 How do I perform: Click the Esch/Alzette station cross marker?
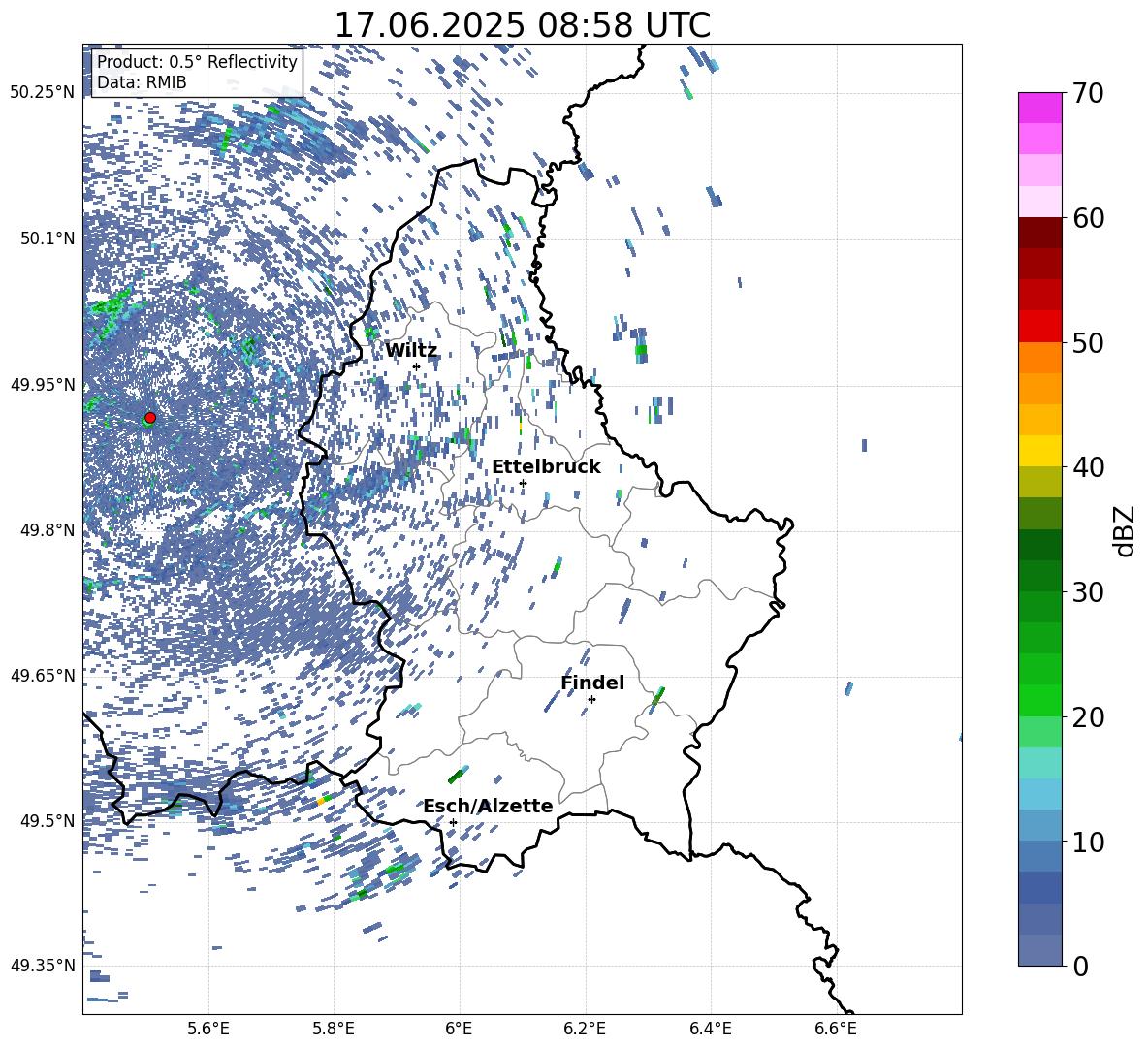(x=453, y=822)
